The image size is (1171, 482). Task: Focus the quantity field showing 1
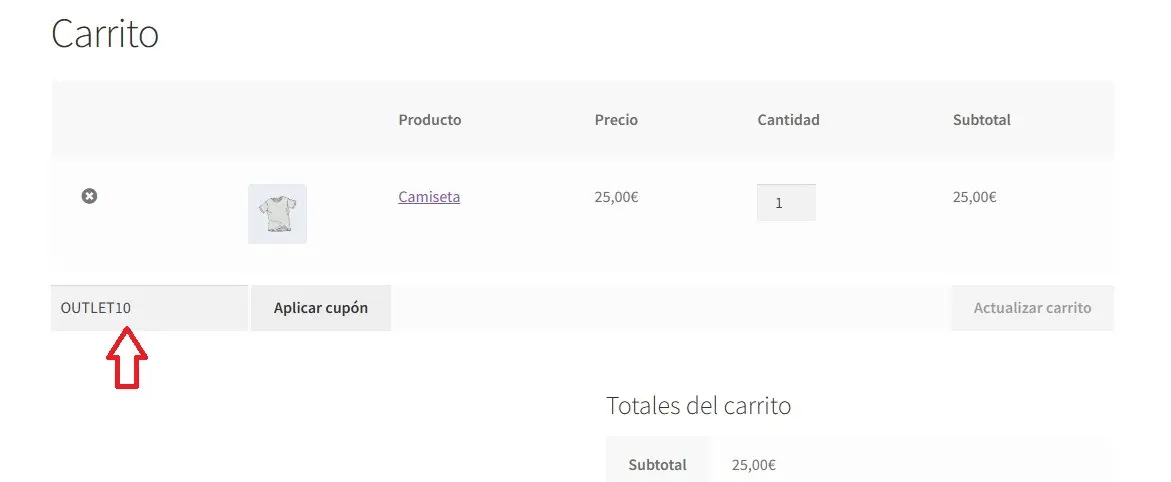click(786, 203)
